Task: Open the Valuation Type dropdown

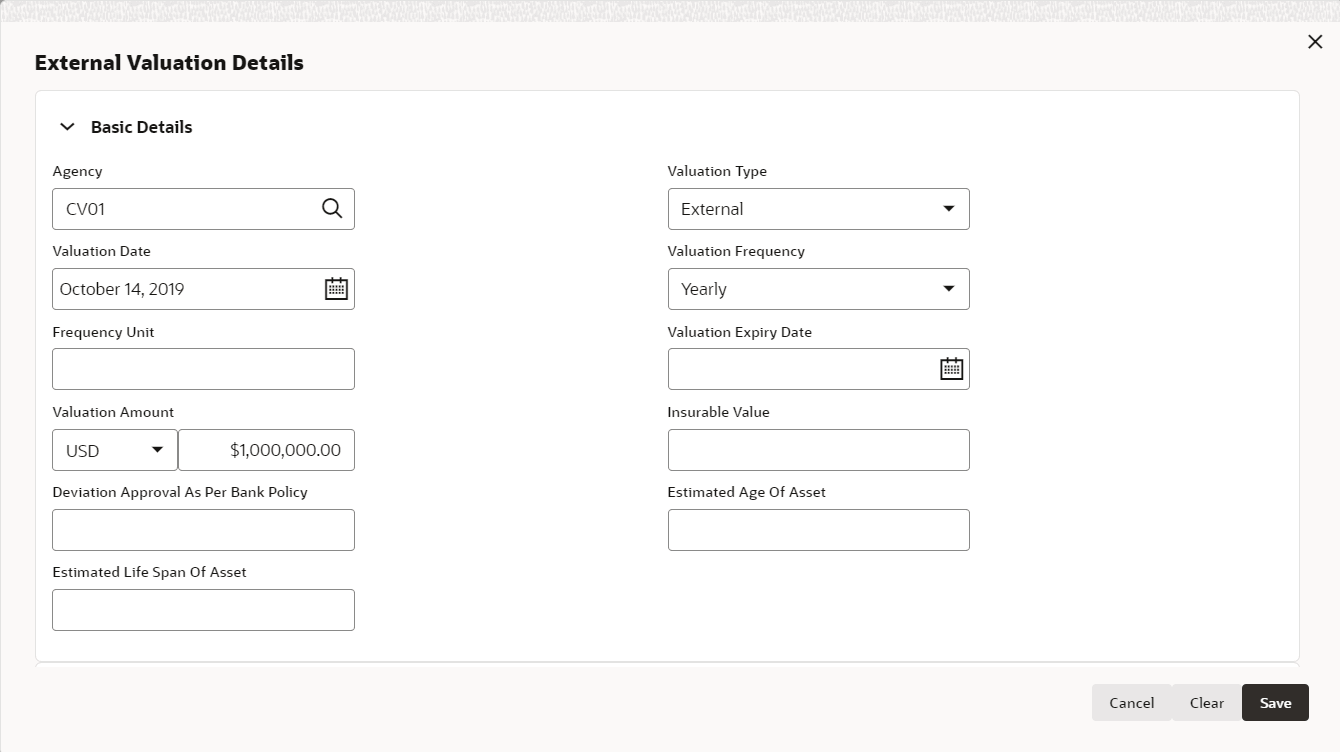Action: pyautogui.click(x=818, y=209)
